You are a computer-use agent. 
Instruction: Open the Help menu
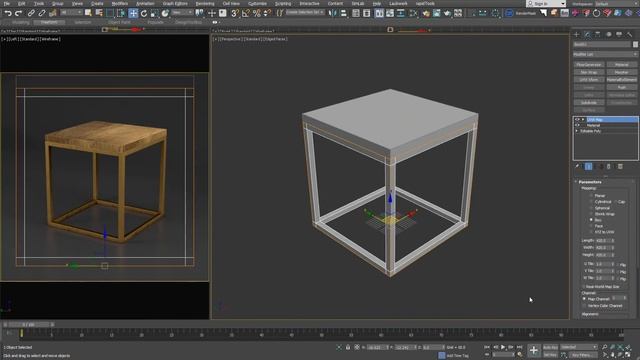(x=376, y=3)
